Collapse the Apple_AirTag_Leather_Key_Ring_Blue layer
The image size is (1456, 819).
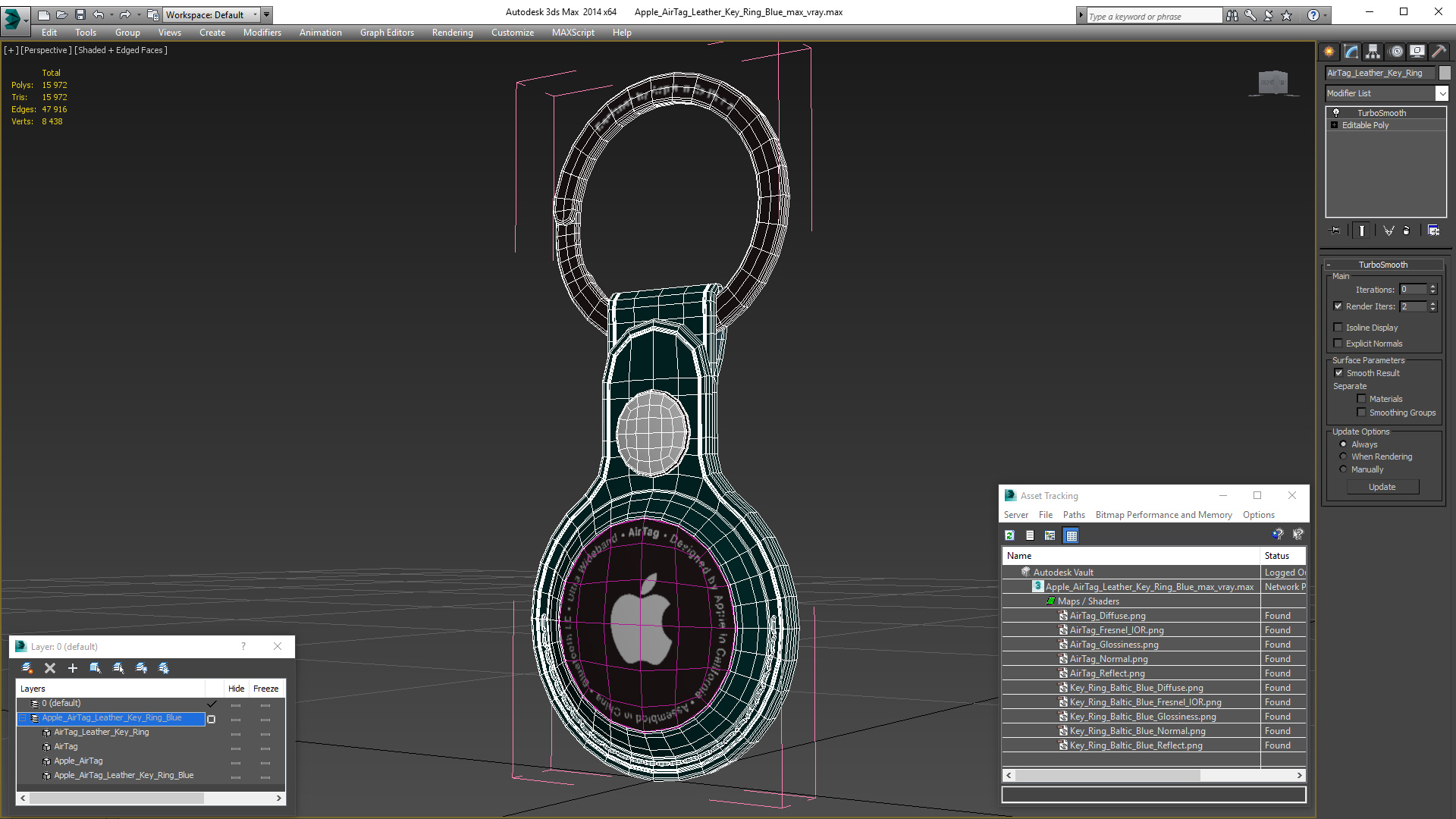(23, 718)
